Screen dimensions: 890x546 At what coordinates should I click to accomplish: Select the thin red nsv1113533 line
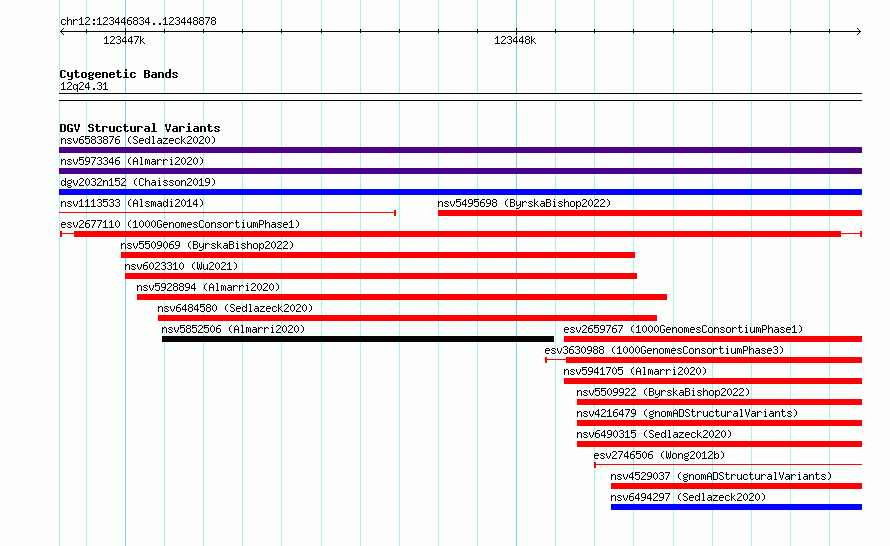tap(228, 213)
